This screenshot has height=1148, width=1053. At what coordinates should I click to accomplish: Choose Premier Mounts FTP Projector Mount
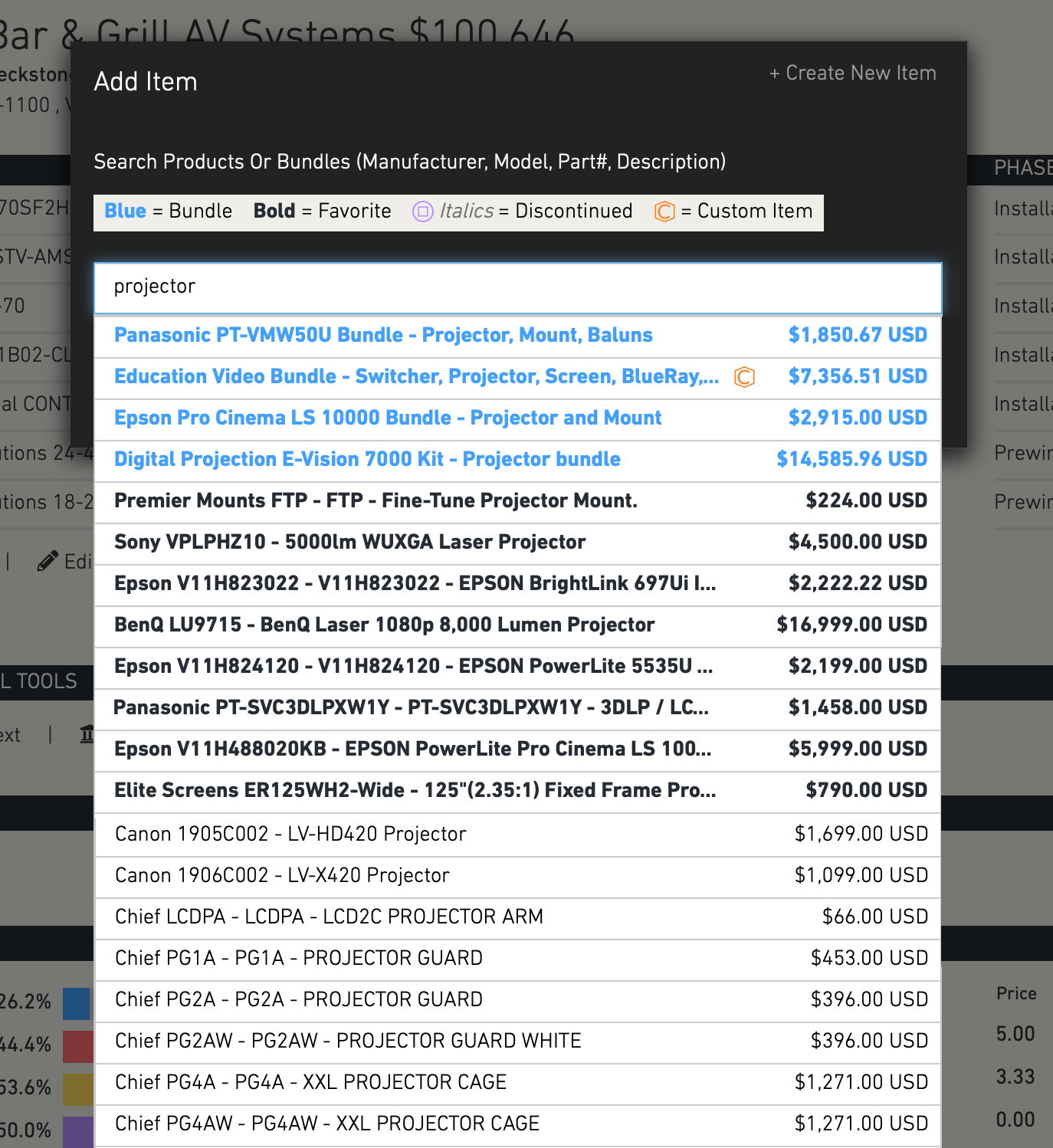pyautogui.click(x=517, y=501)
